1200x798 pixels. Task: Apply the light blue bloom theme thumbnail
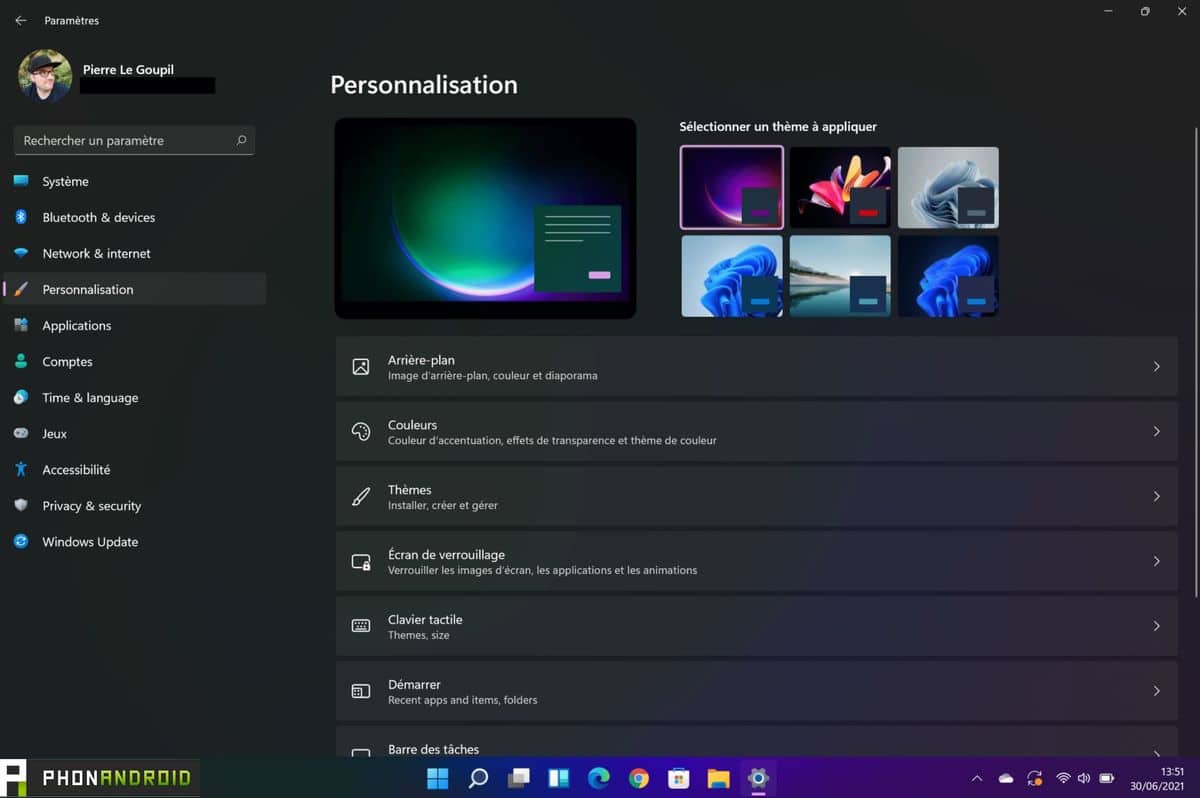point(732,276)
